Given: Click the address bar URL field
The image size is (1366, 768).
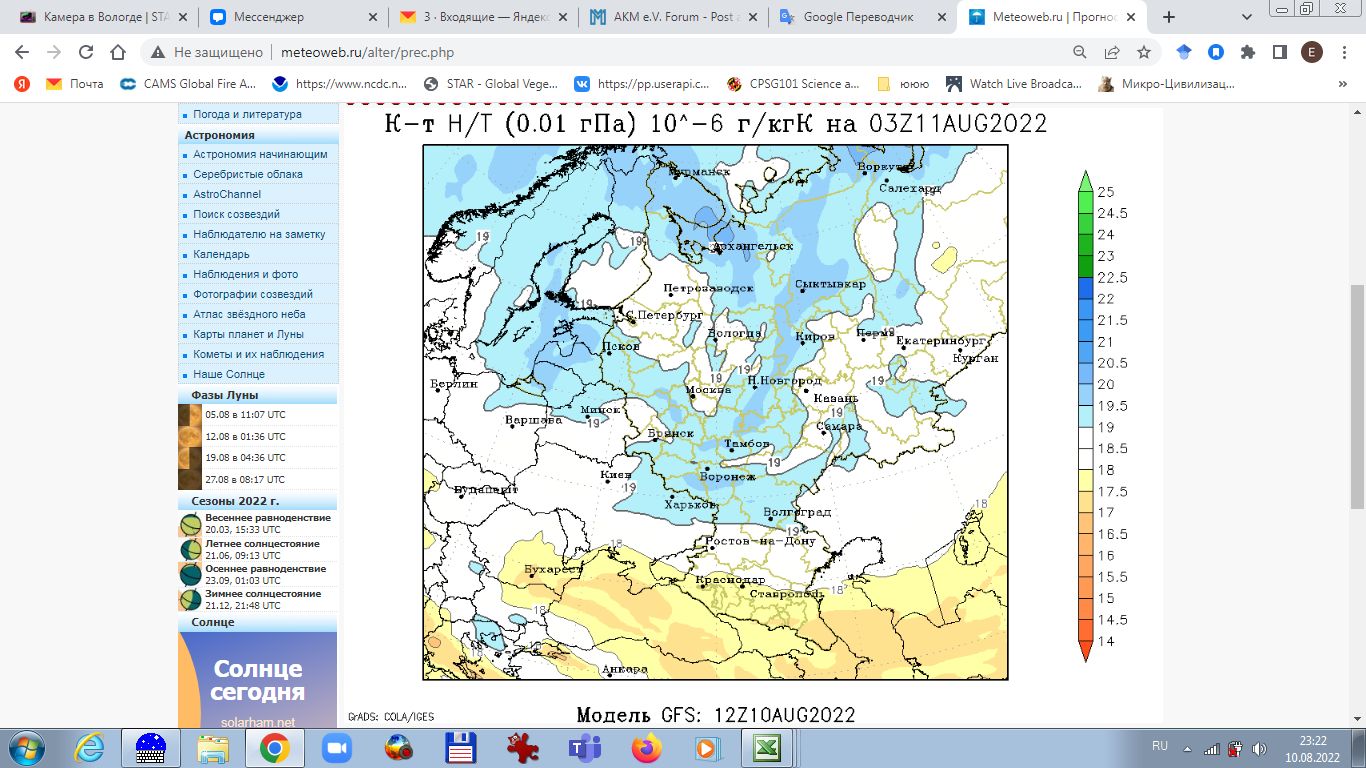Looking at the screenshot, I should [600, 52].
